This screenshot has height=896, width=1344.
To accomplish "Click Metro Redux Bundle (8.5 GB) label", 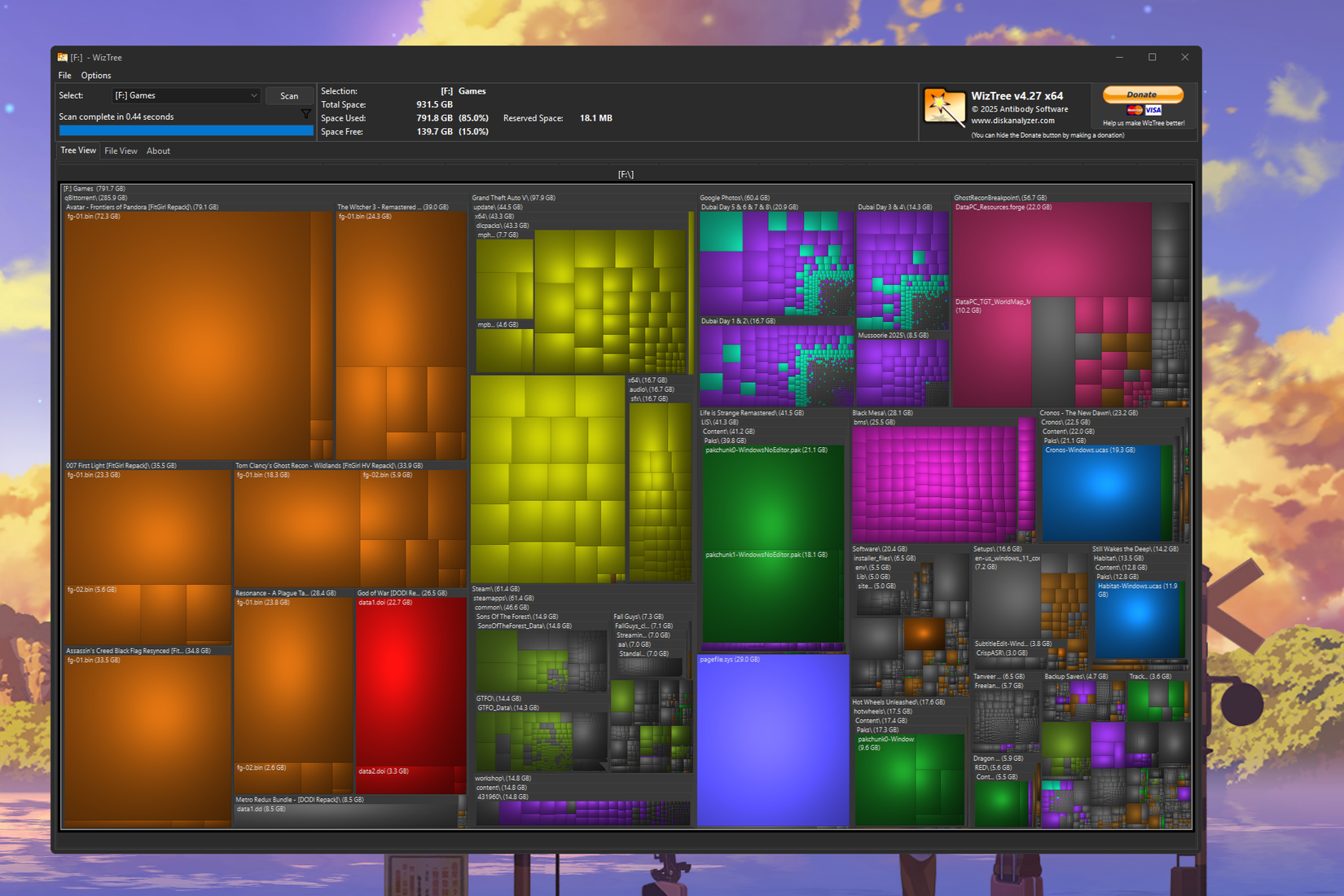I will 300,800.
